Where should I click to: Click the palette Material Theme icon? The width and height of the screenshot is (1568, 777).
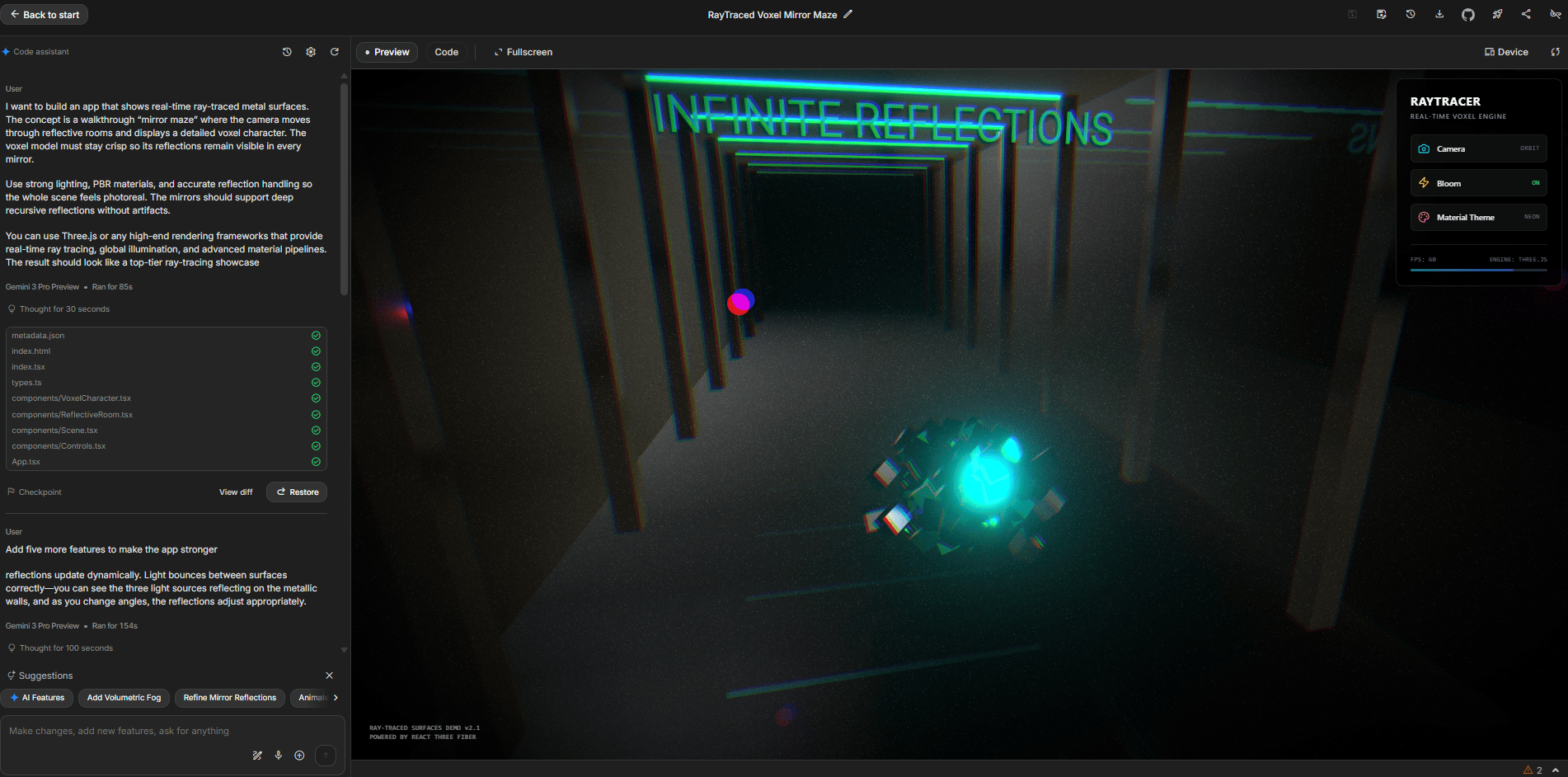[x=1424, y=217]
